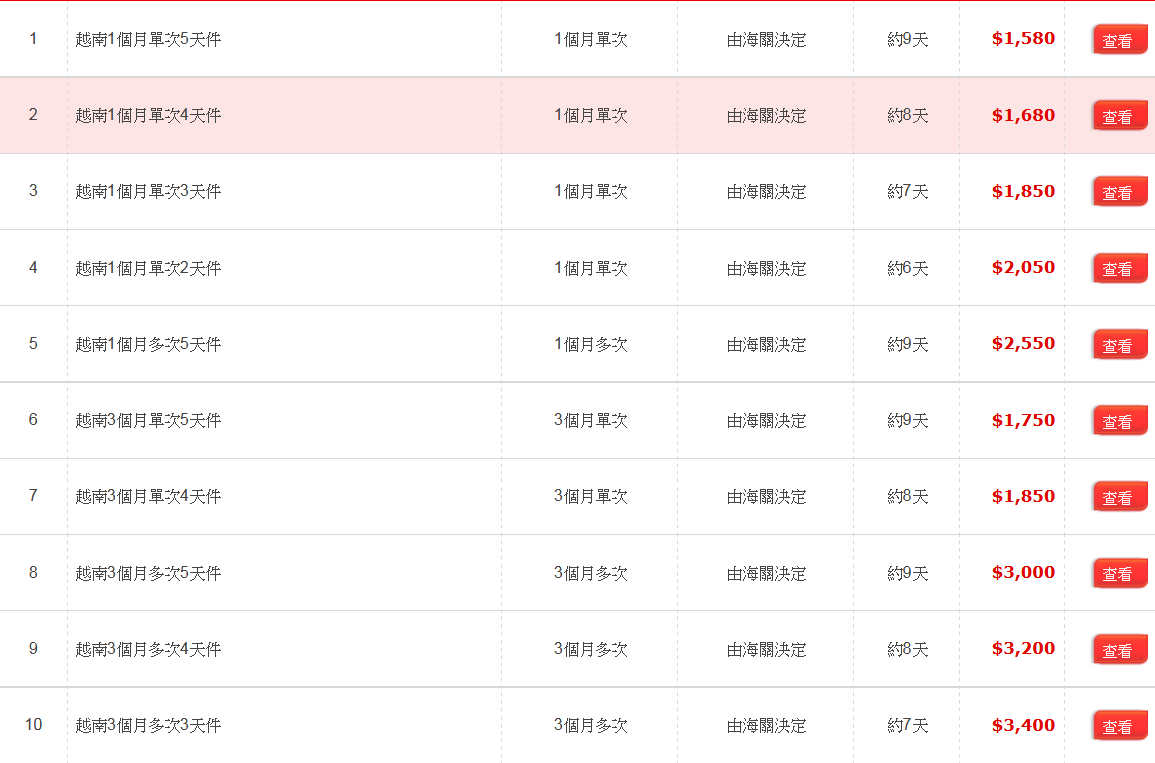This screenshot has height=763, width=1155.
Task: Click product name 越南3個月多次3天件
Action: 148,725
